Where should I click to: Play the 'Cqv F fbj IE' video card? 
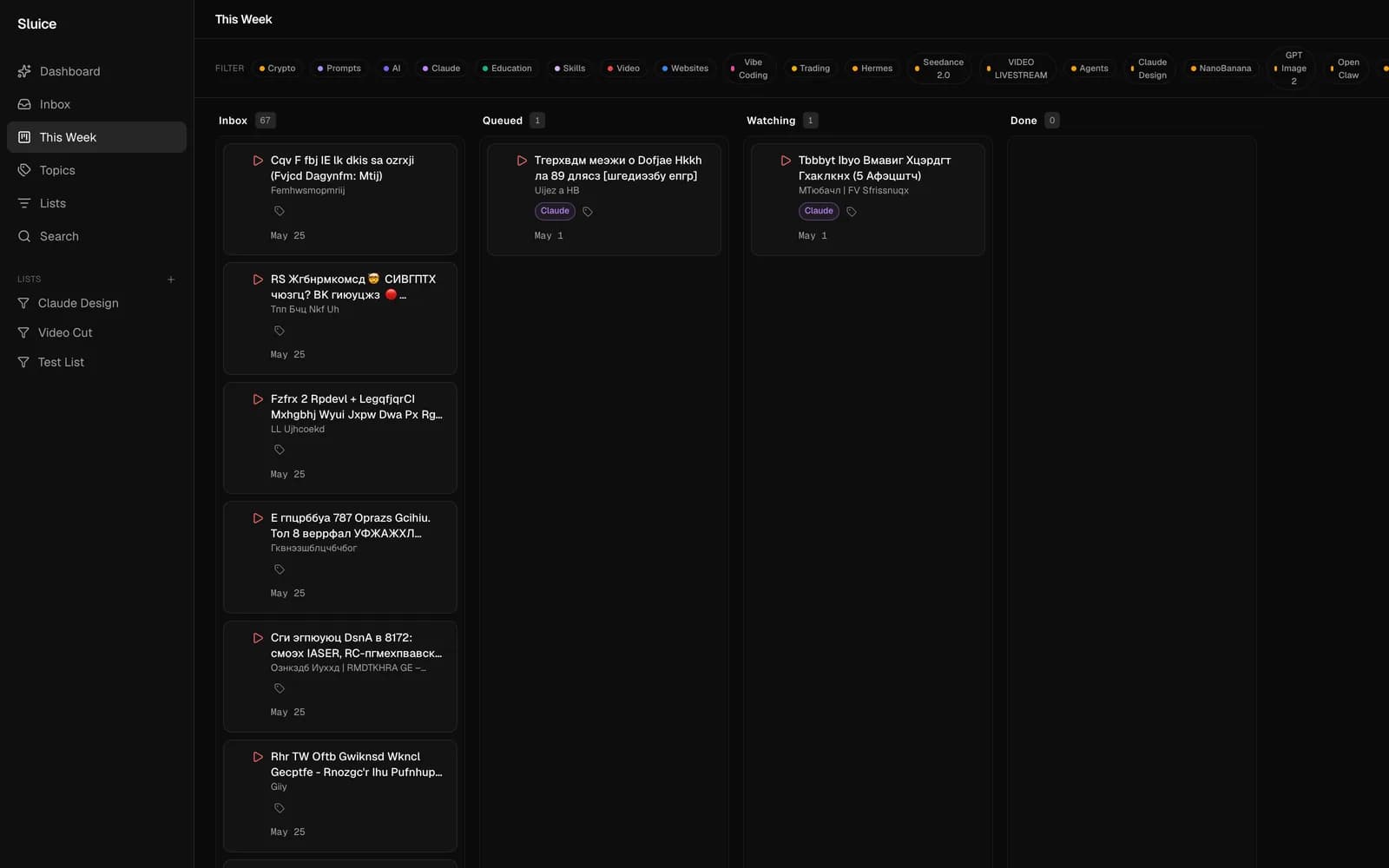click(258, 161)
